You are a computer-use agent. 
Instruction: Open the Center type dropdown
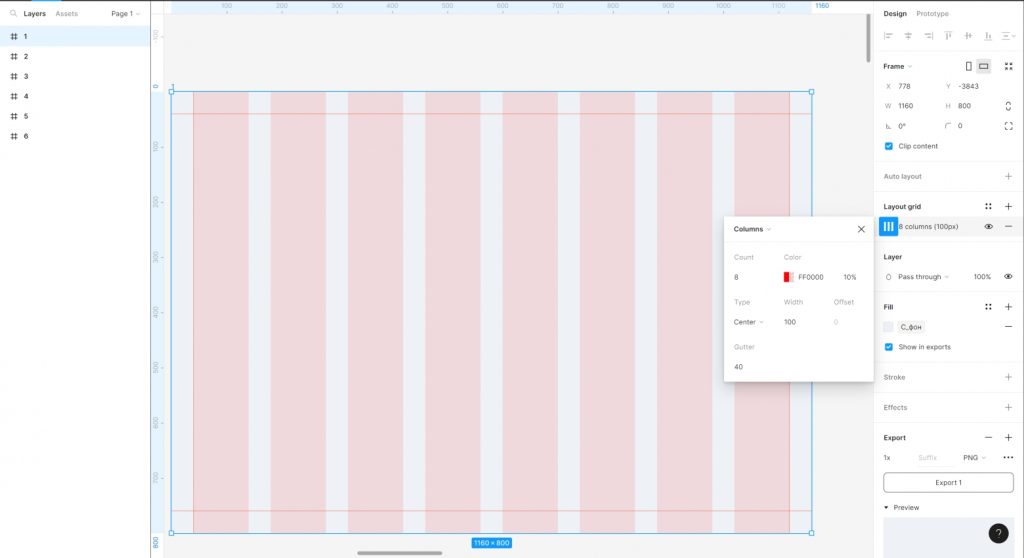[748, 322]
